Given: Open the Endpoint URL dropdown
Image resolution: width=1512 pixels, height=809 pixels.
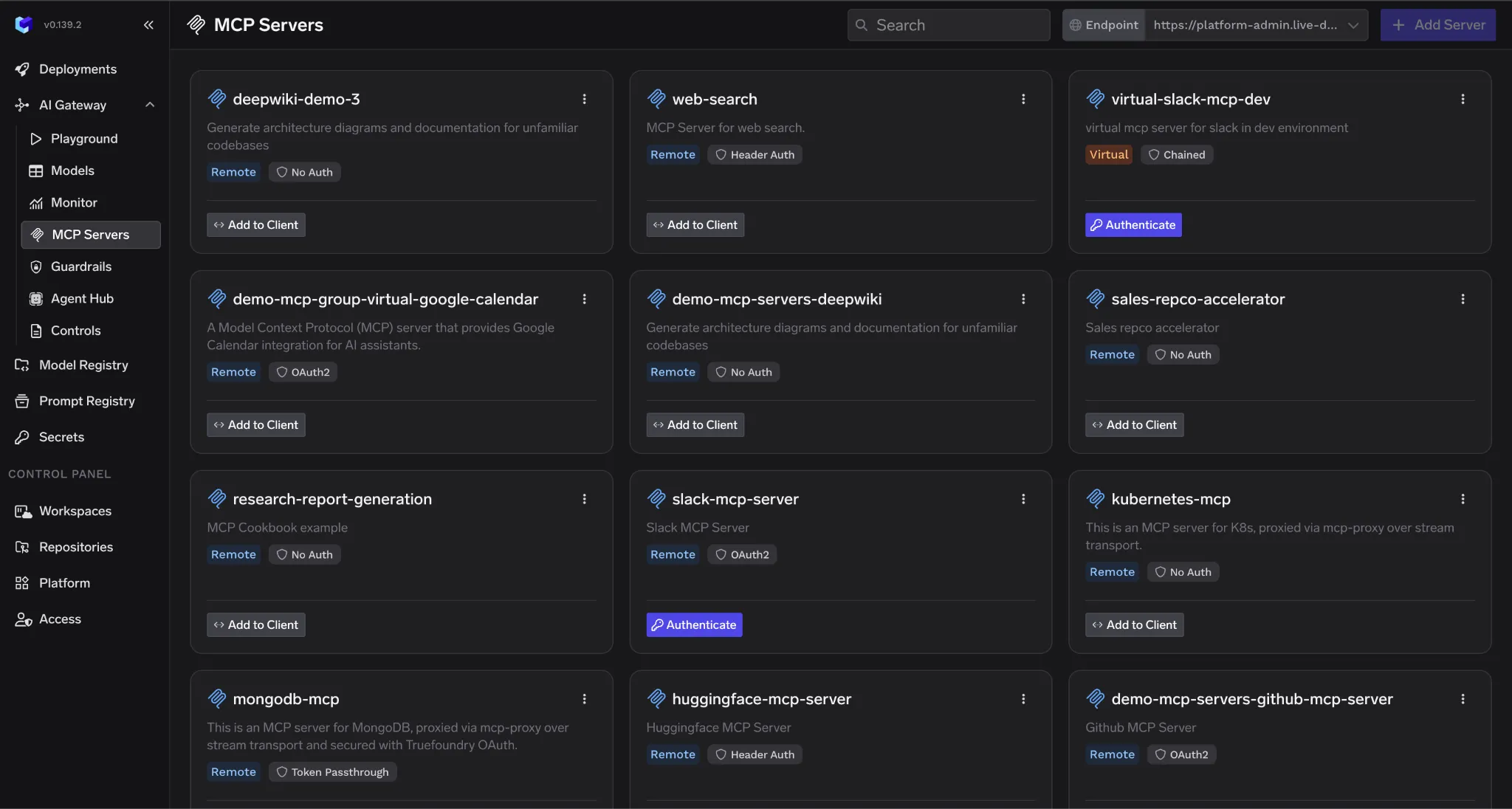Looking at the screenshot, I should pyautogui.click(x=1257, y=25).
